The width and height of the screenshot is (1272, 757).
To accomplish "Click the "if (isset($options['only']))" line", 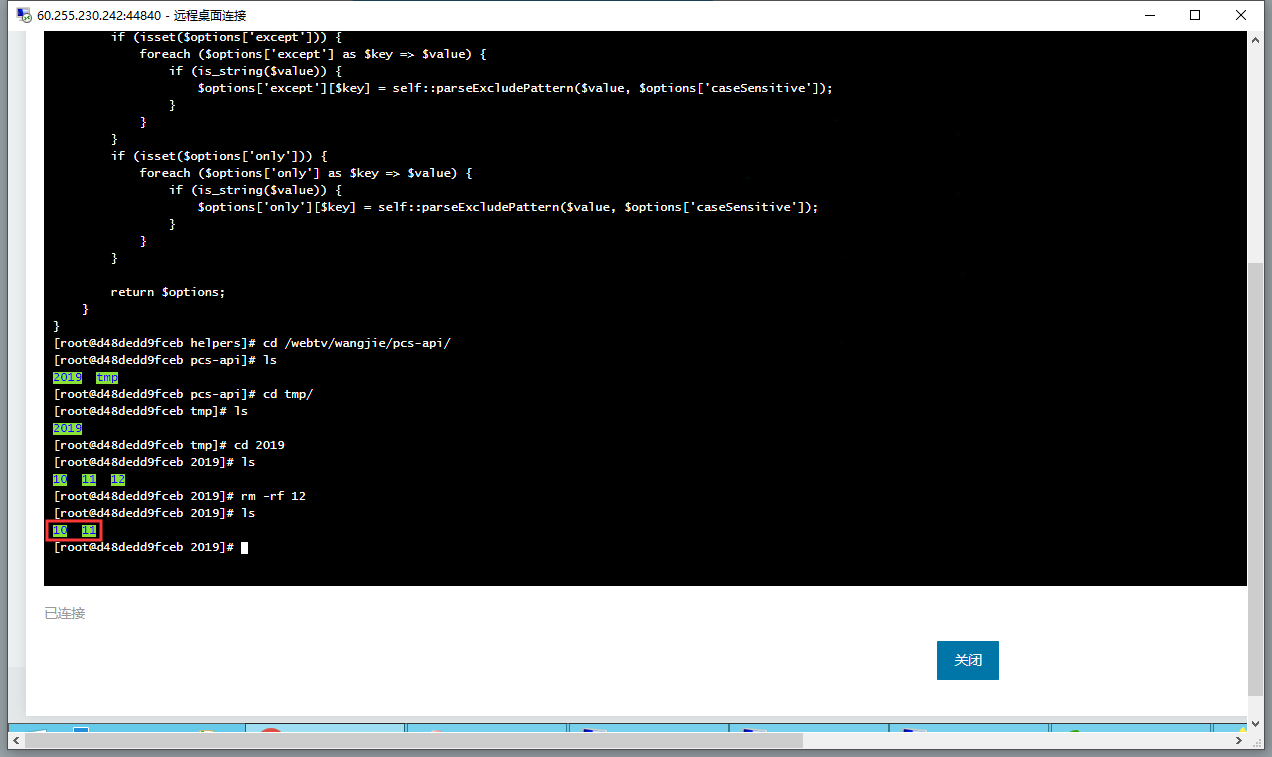I will pos(219,156).
